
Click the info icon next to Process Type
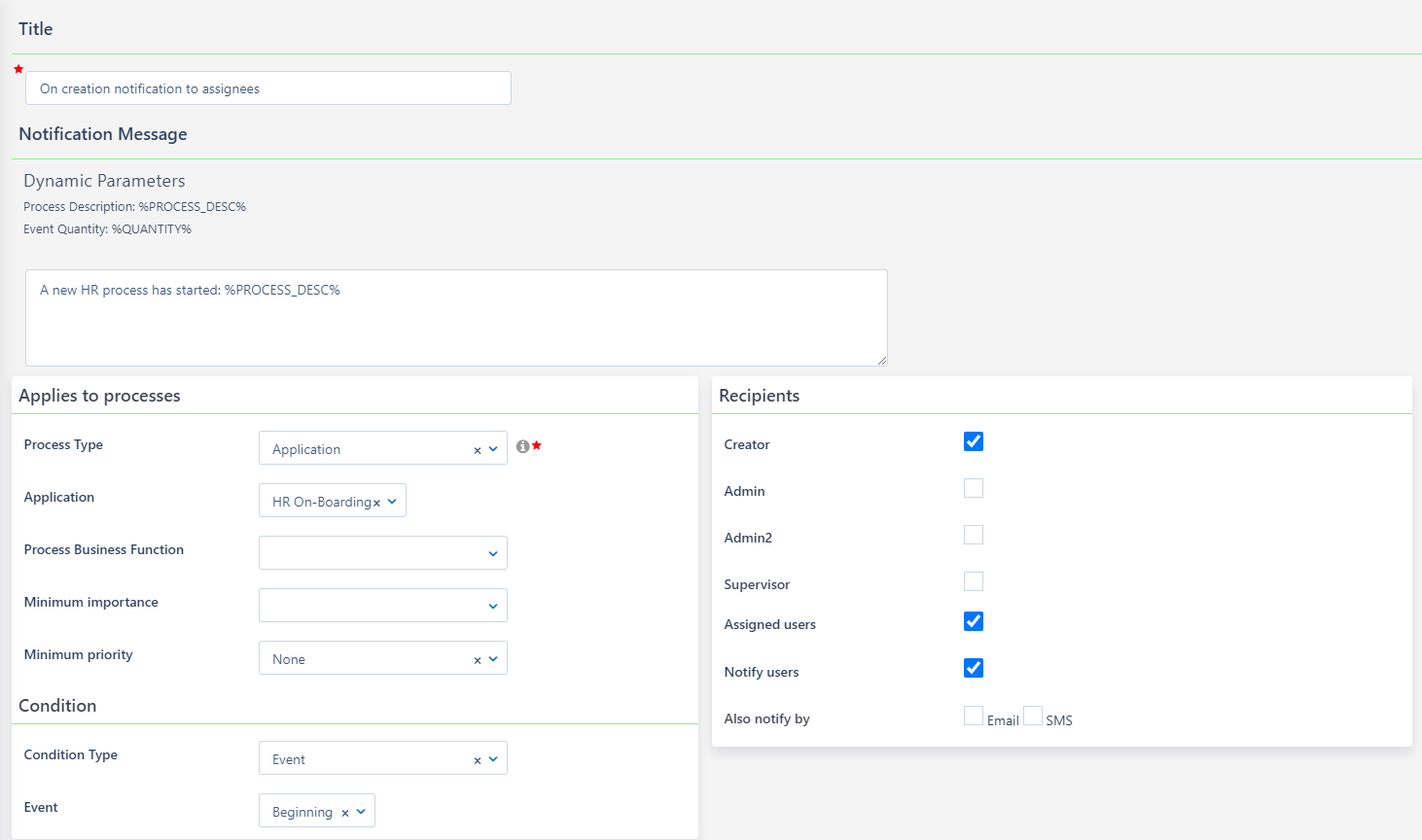pos(523,446)
